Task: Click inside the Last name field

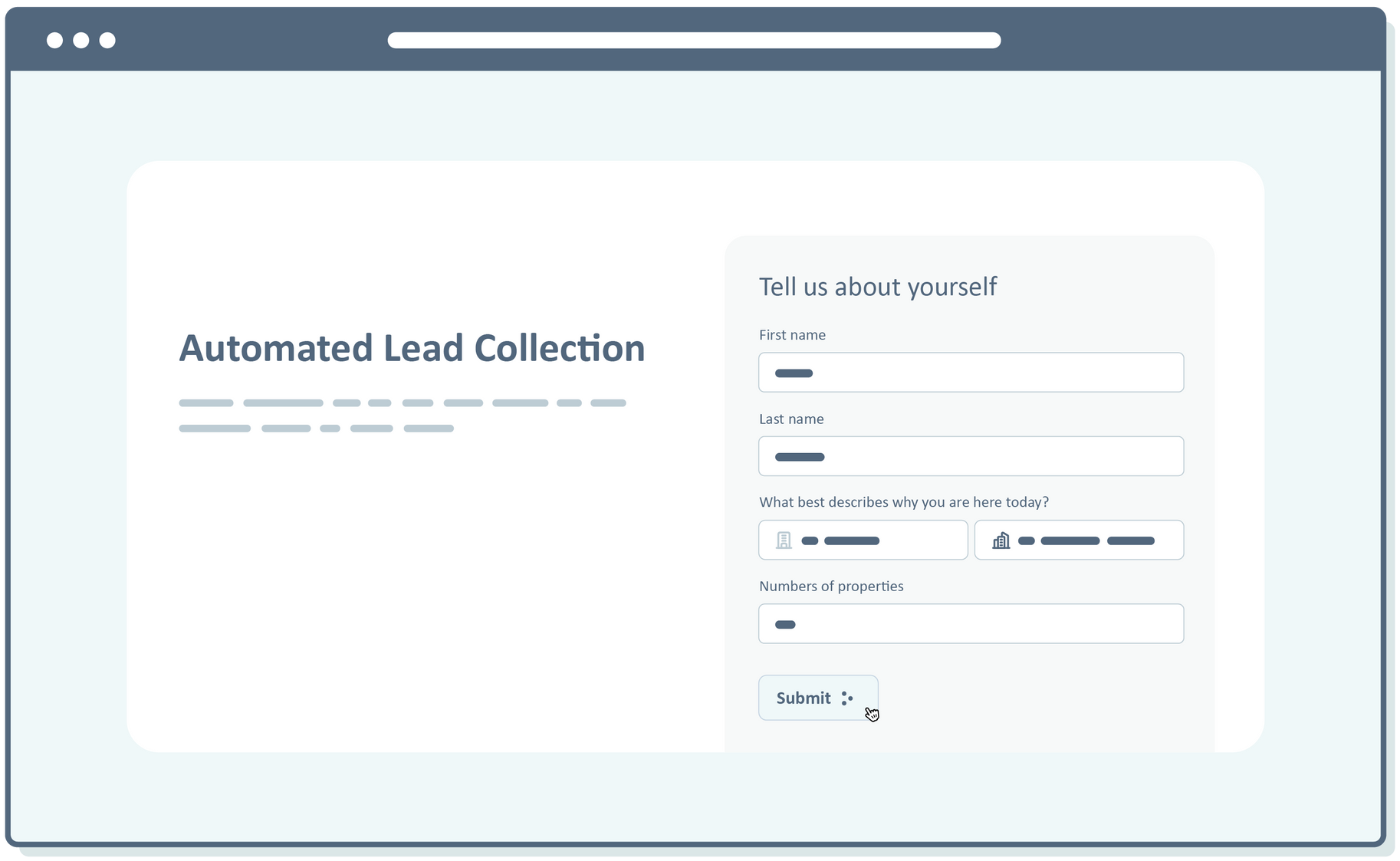Action: click(x=971, y=456)
